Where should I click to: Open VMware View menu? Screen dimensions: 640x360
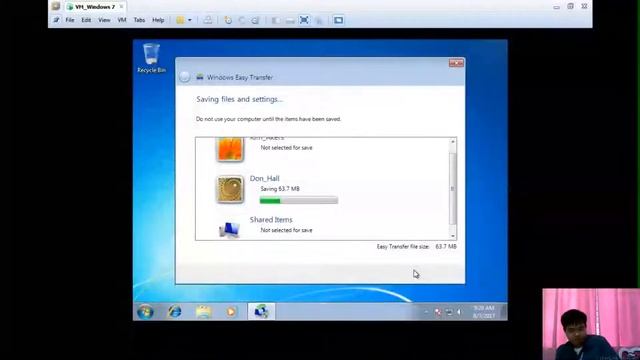pyautogui.click(x=104, y=20)
